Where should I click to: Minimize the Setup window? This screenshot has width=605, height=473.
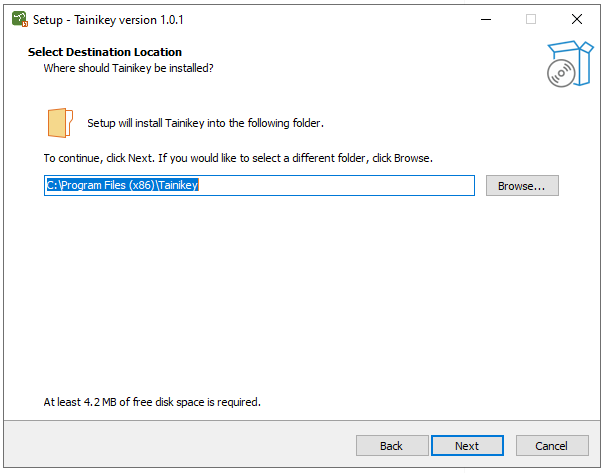[x=485, y=19]
